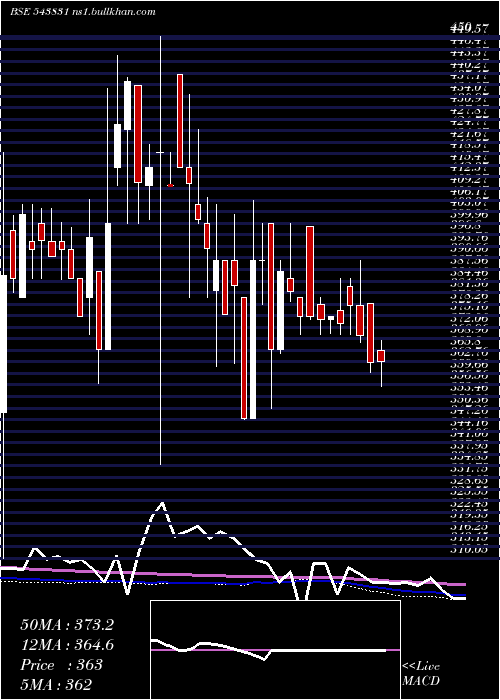The width and height of the screenshot is (500, 700).
Task: Open the MACD inset panel
Action: pyautogui.click(x=275, y=650)
